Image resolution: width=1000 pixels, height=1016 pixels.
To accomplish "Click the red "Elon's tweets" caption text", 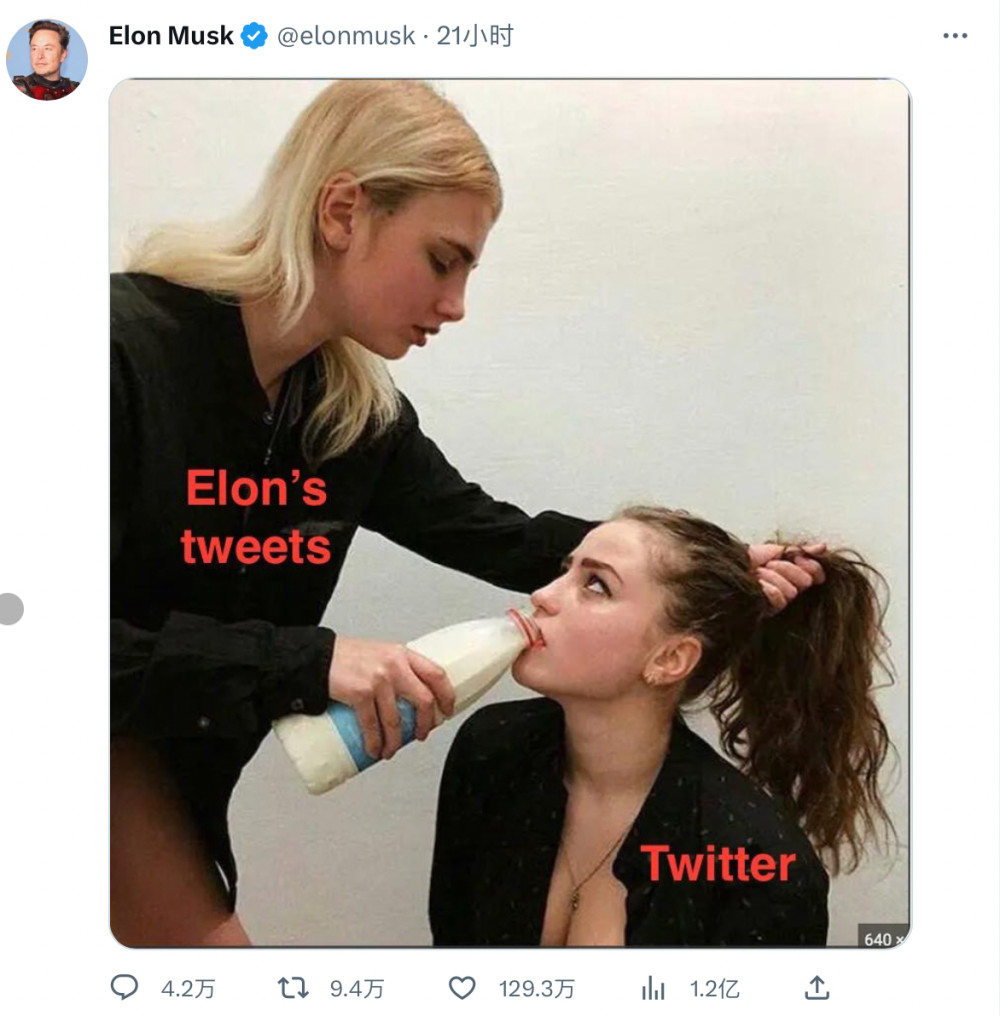I will [x=256, y=516].
